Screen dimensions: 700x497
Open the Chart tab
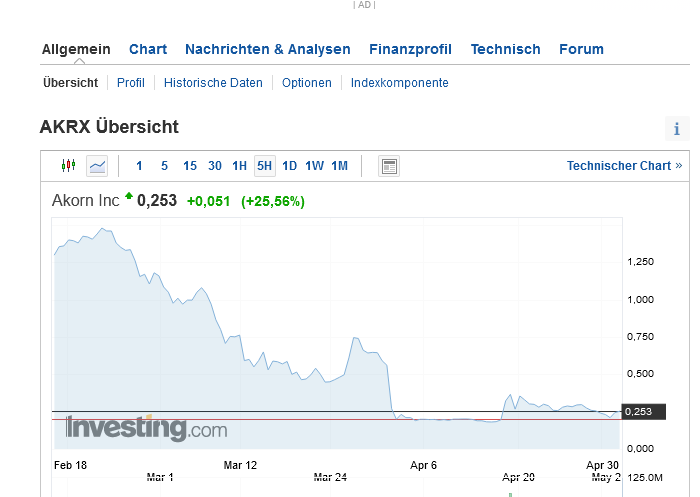[148, 49]
